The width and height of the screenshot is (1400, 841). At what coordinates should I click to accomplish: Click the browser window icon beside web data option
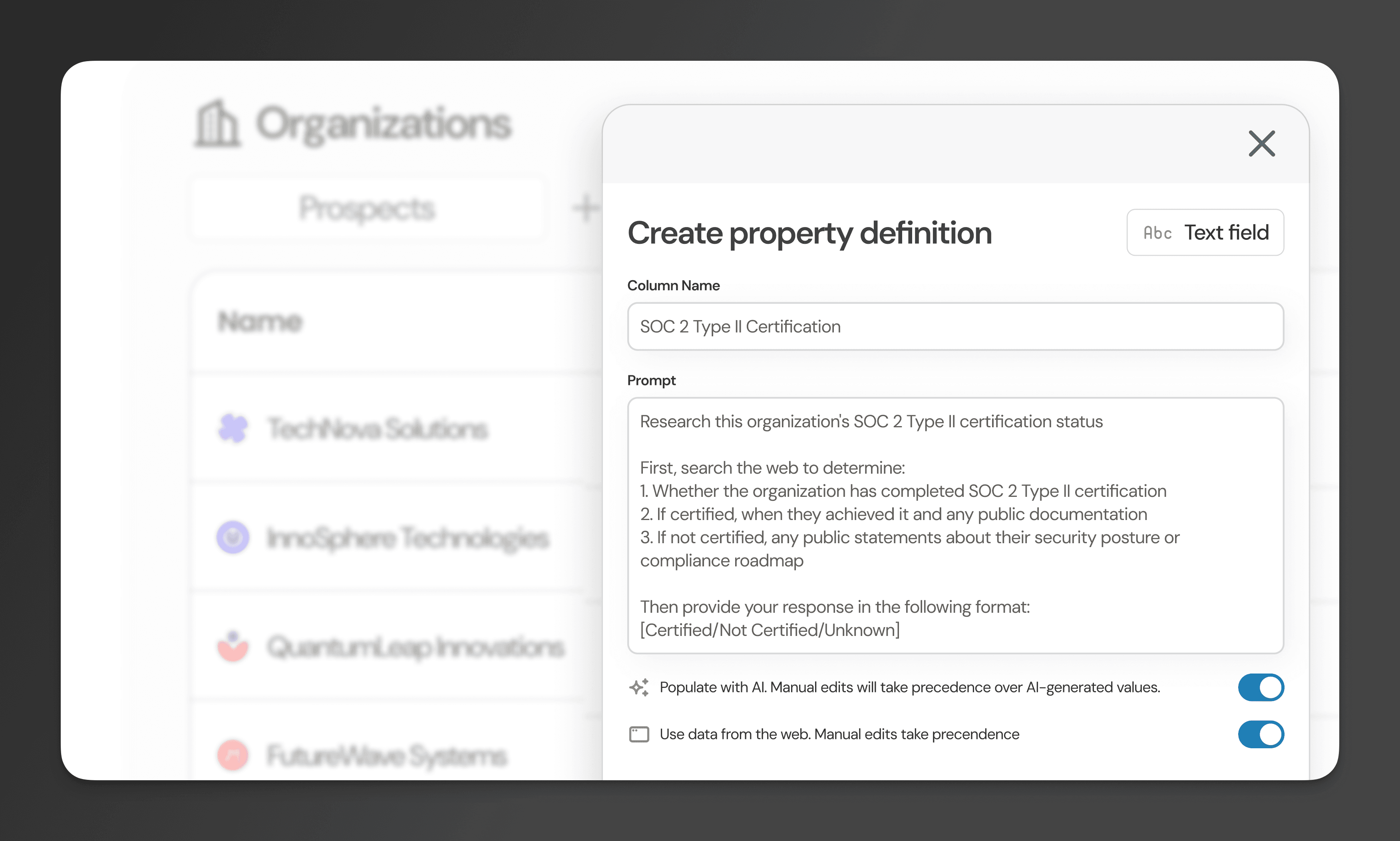(639, 734)
